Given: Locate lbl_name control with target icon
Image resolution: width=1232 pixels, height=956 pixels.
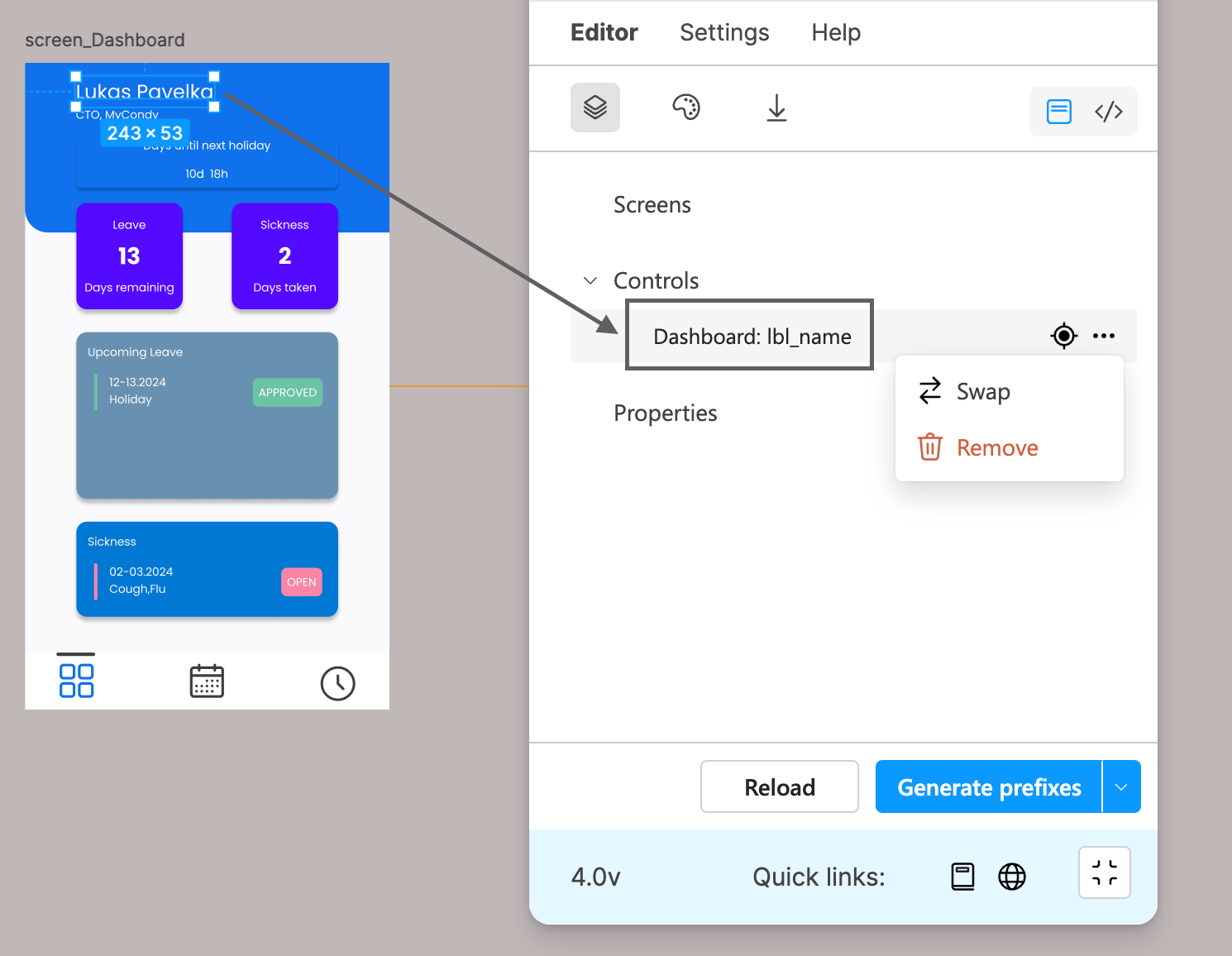Looking at the screenshot, I should [x=1064, y=336].
